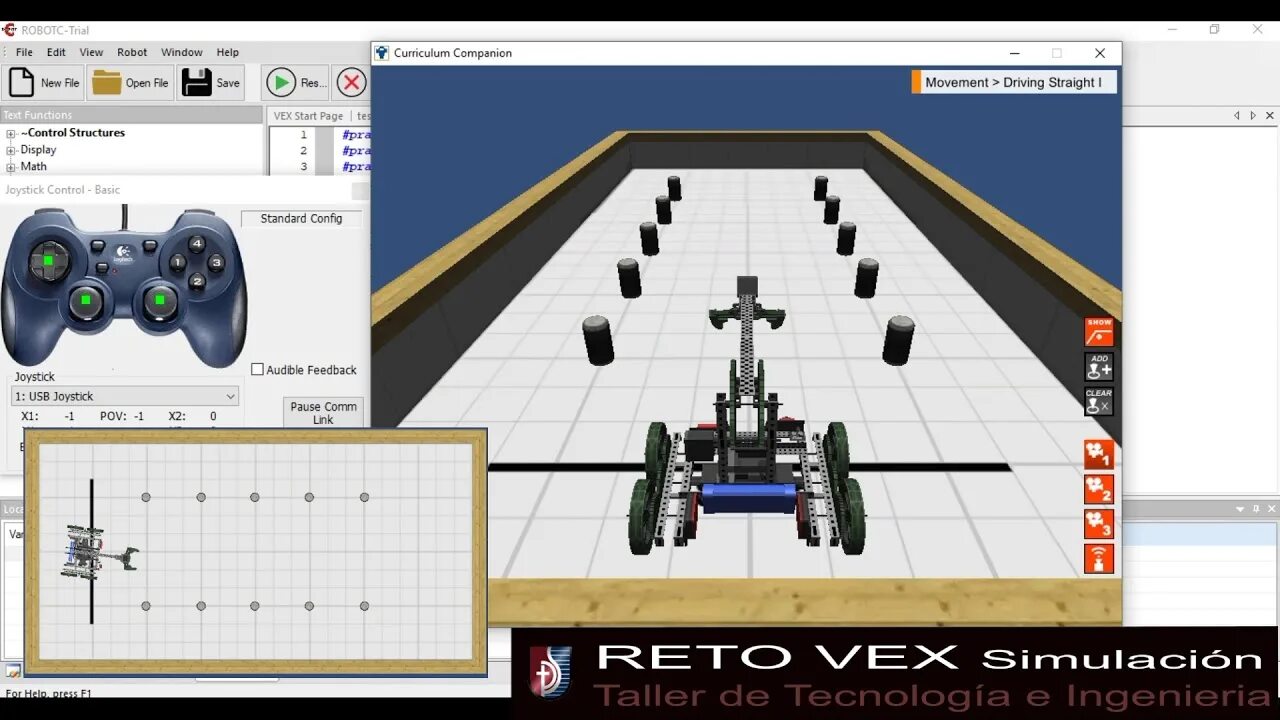This screenshot has height=720, width=1280.
Task: Click the Standard Config button
Action: 301,218
